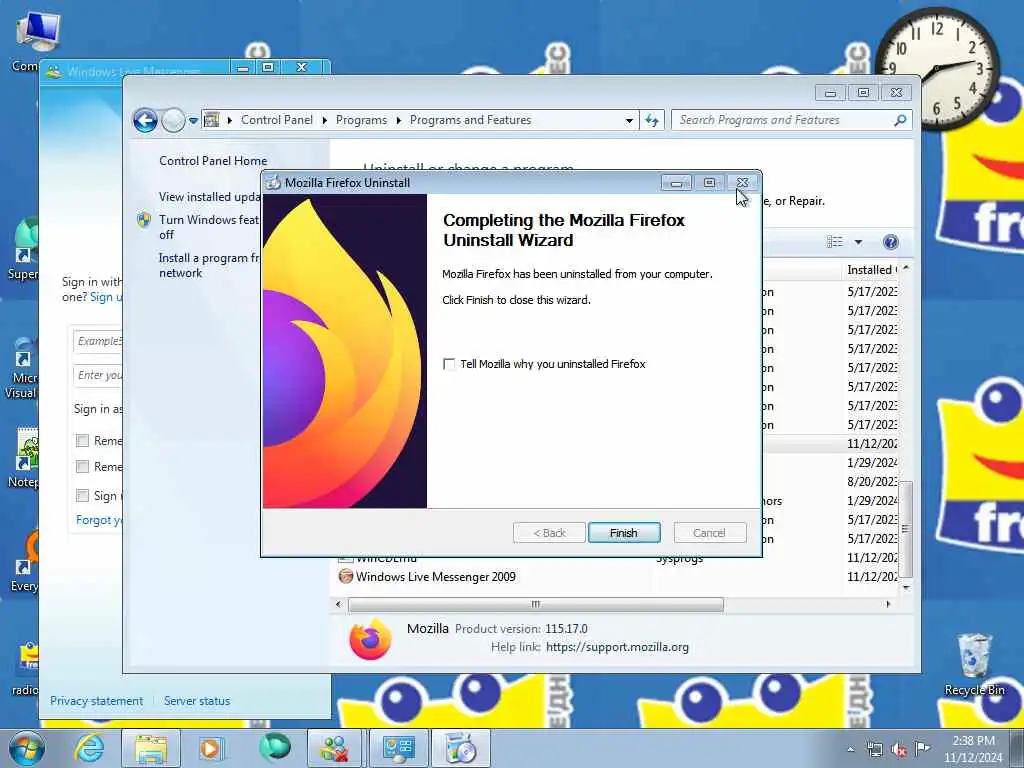The image size is (1024, 768).
Task: Open Internet Explorer from taskbar
Action: click(x=89, y=748)
